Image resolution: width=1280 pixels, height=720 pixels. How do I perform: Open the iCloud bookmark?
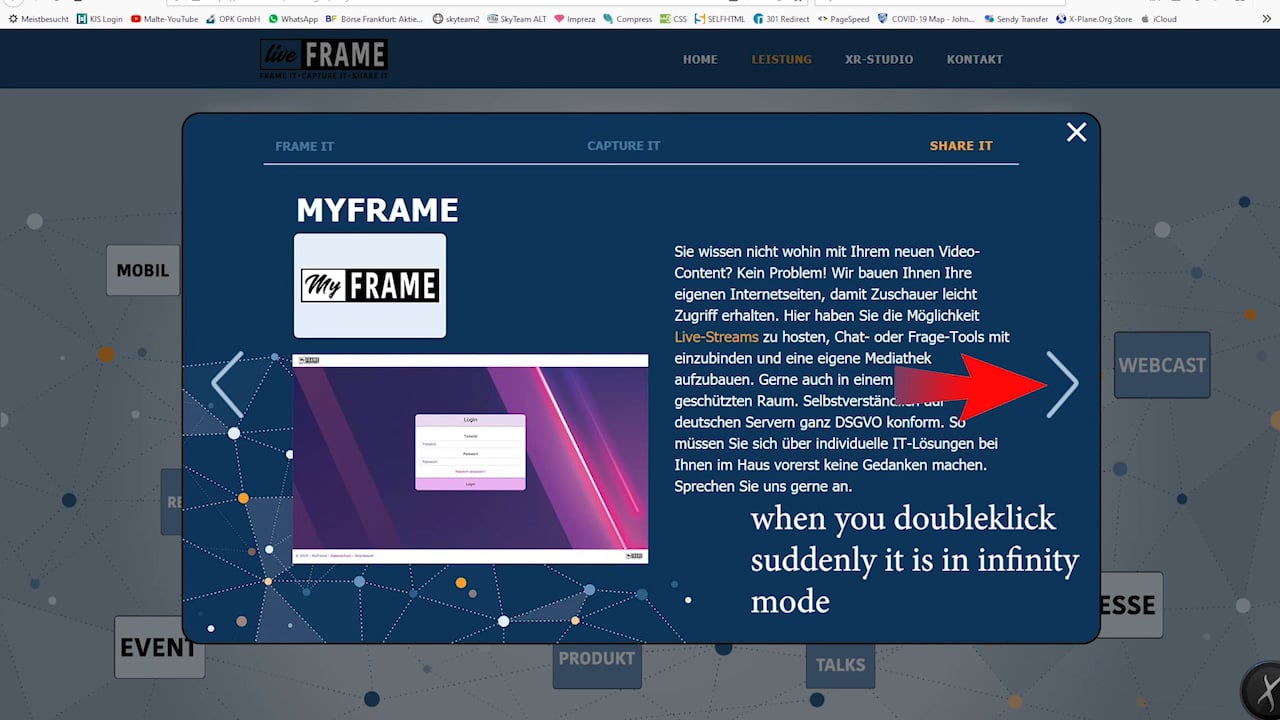click(x=1159, y=19)
